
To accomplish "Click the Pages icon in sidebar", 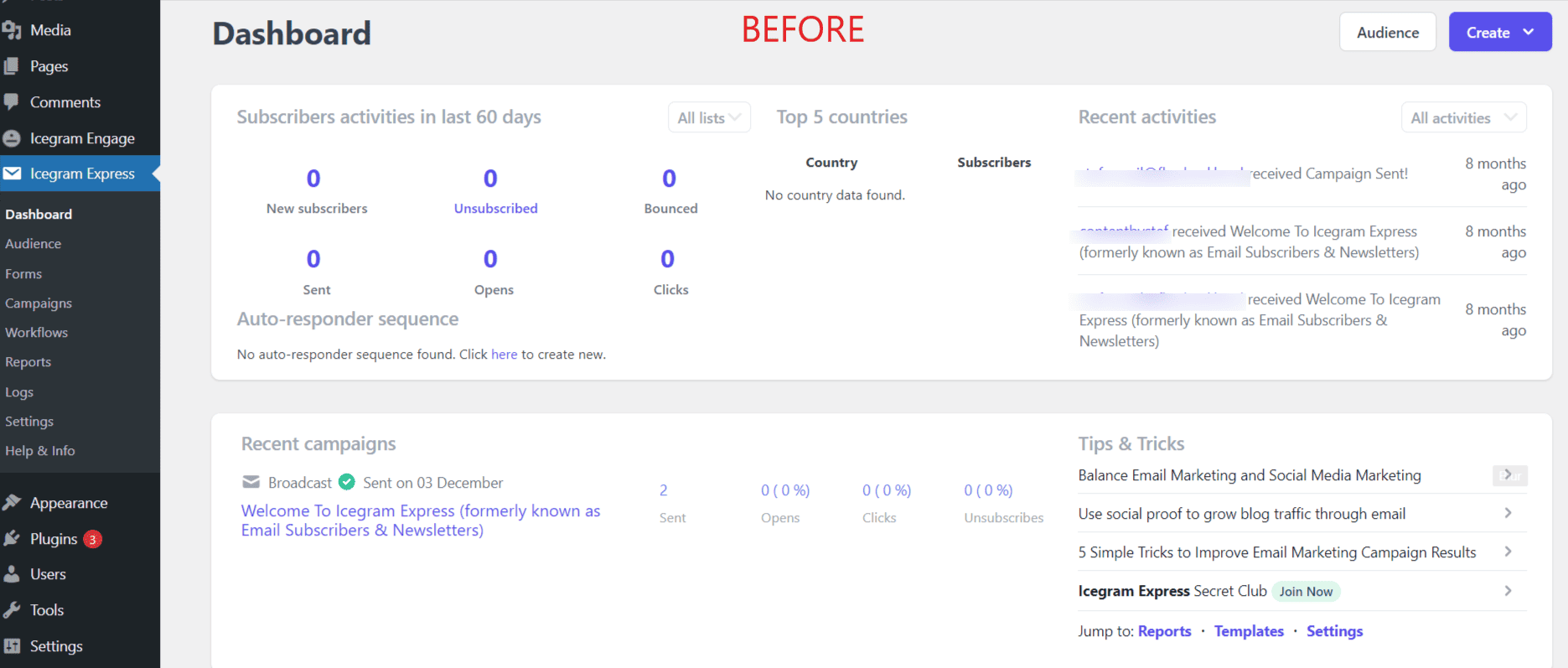I will [12, 66].
